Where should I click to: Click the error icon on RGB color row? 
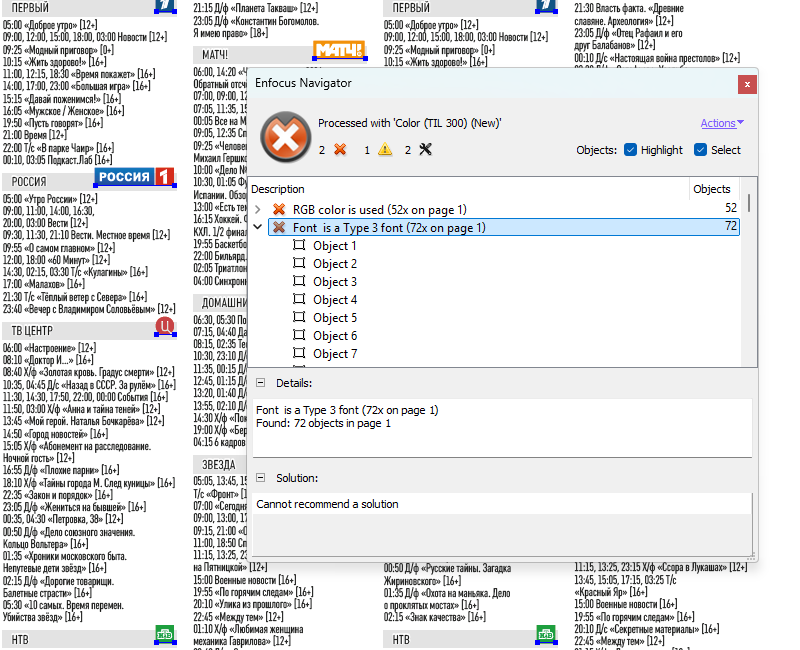279,209
